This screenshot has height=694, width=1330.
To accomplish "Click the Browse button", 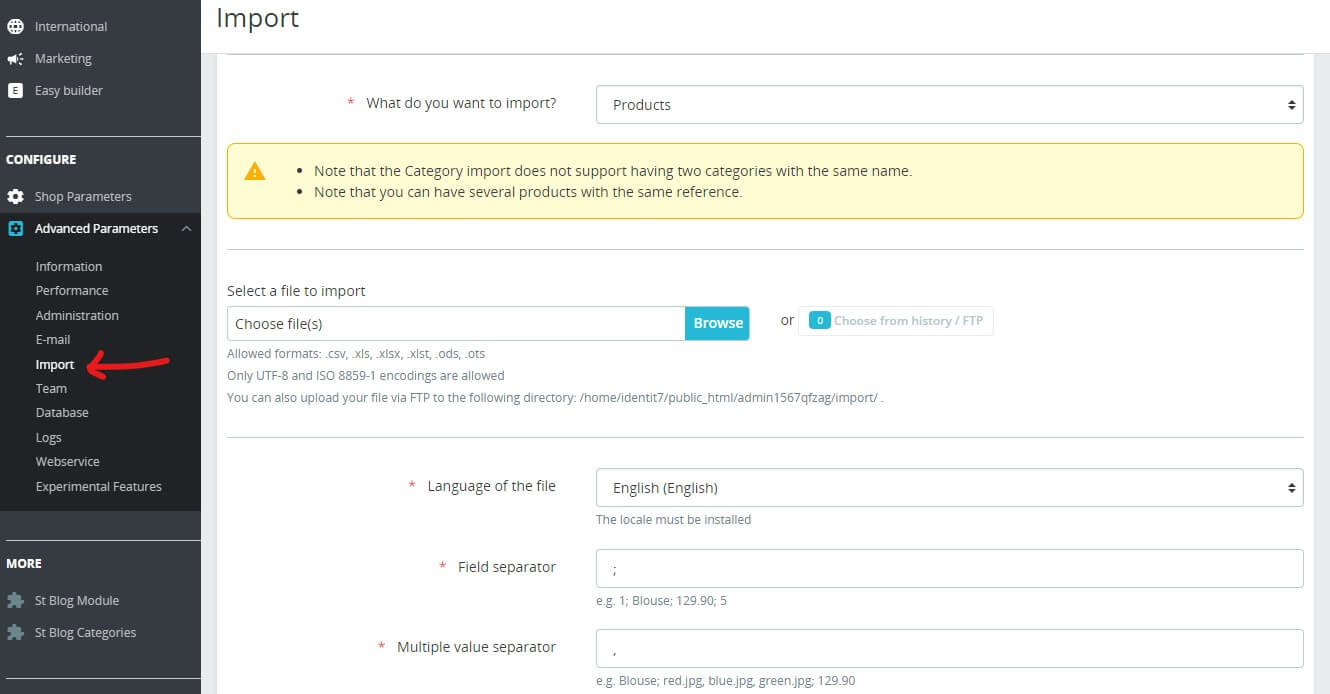I will point(718,323).
